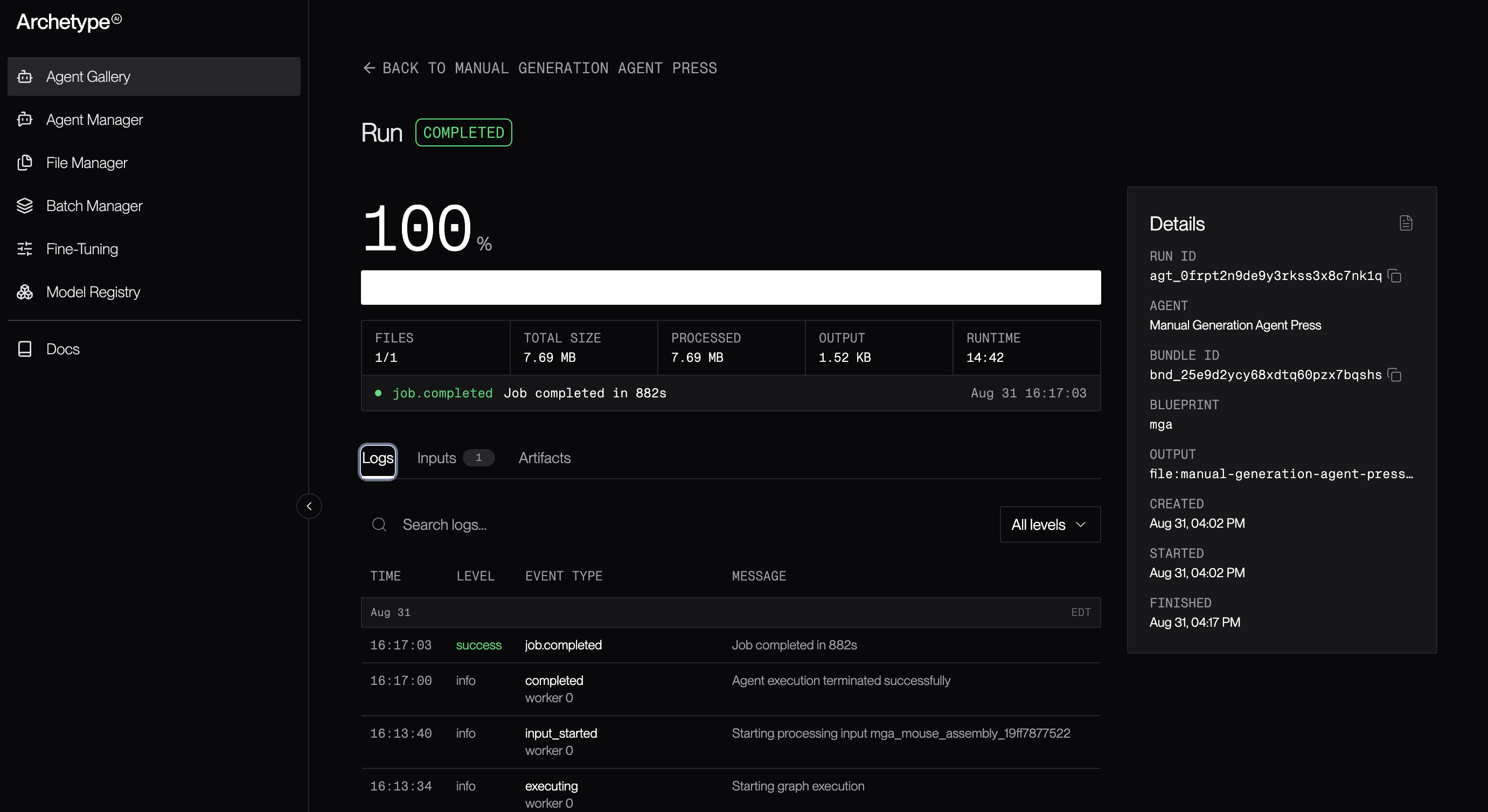
Task: Click the success level label
Action: [479, 645]
